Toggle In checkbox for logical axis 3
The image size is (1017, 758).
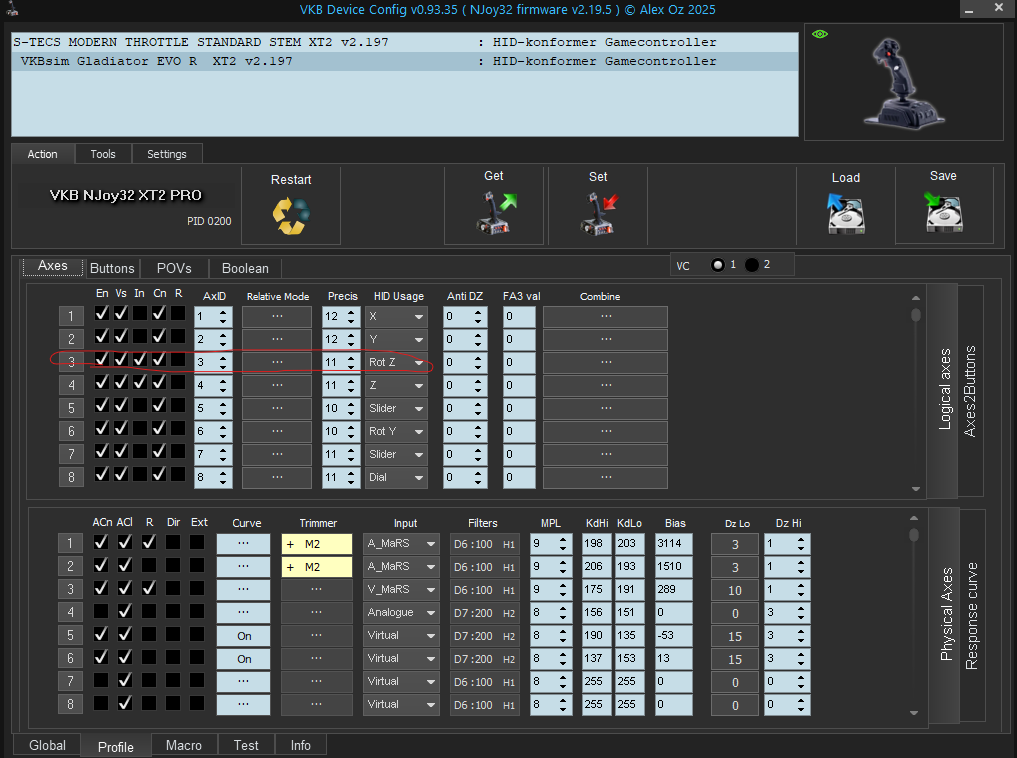(140, 360)
